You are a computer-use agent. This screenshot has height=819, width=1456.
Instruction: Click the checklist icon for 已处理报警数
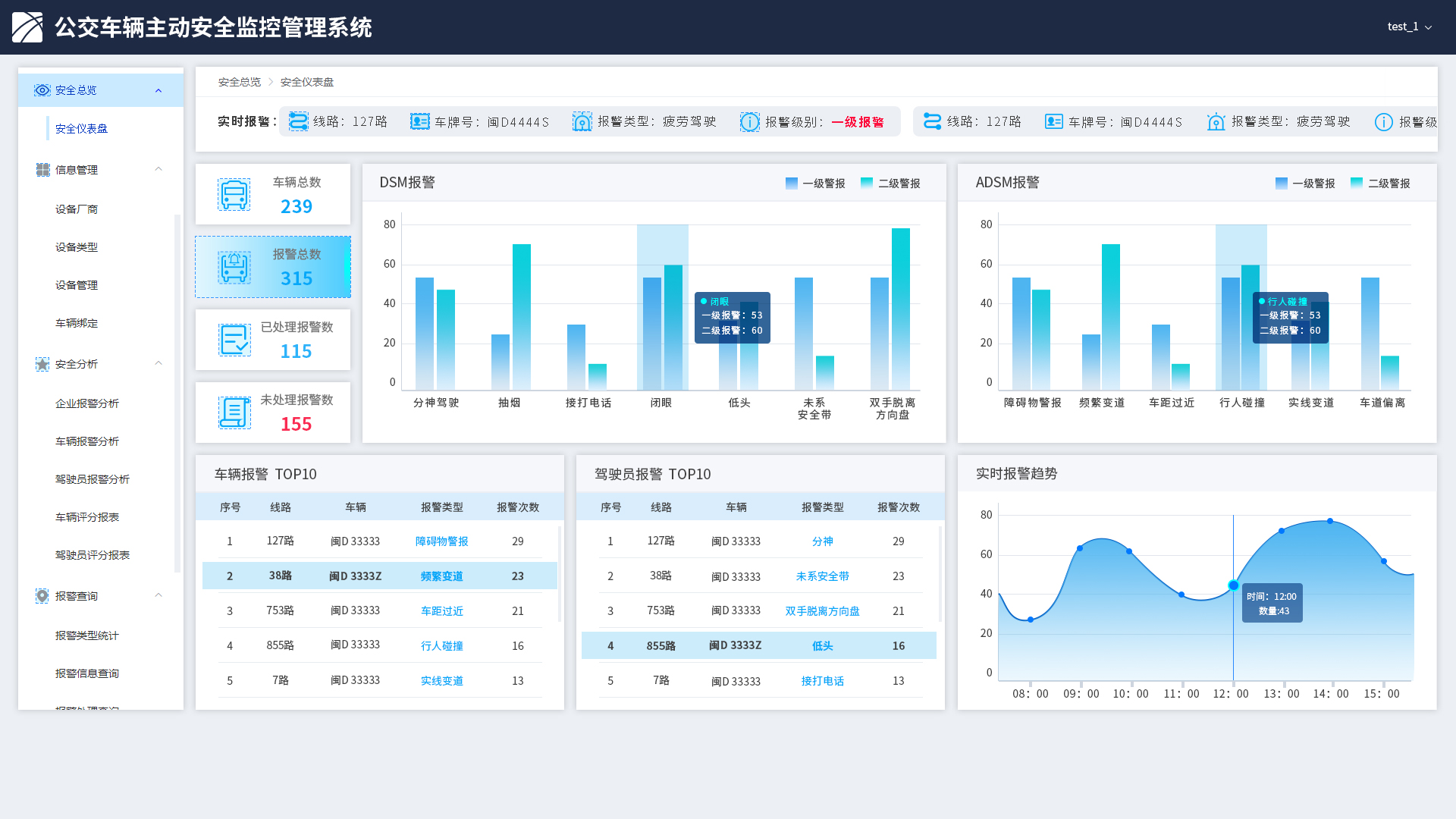[234, 340]
